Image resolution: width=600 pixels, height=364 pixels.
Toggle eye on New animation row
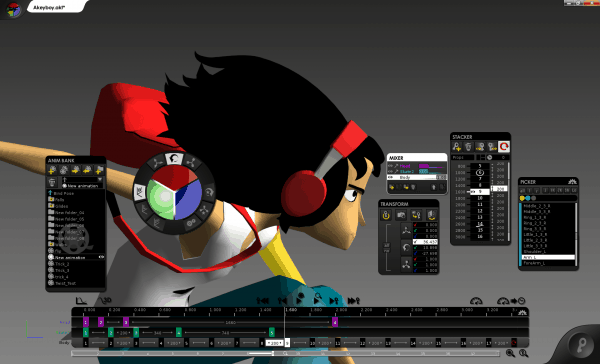[x=101, y=257]
